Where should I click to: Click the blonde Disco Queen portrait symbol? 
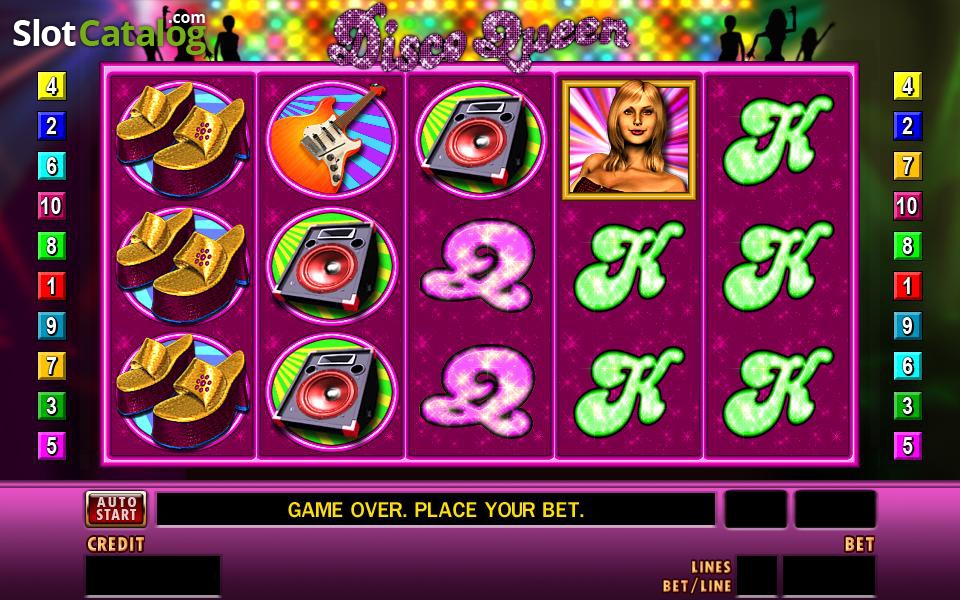coord(629,140)
